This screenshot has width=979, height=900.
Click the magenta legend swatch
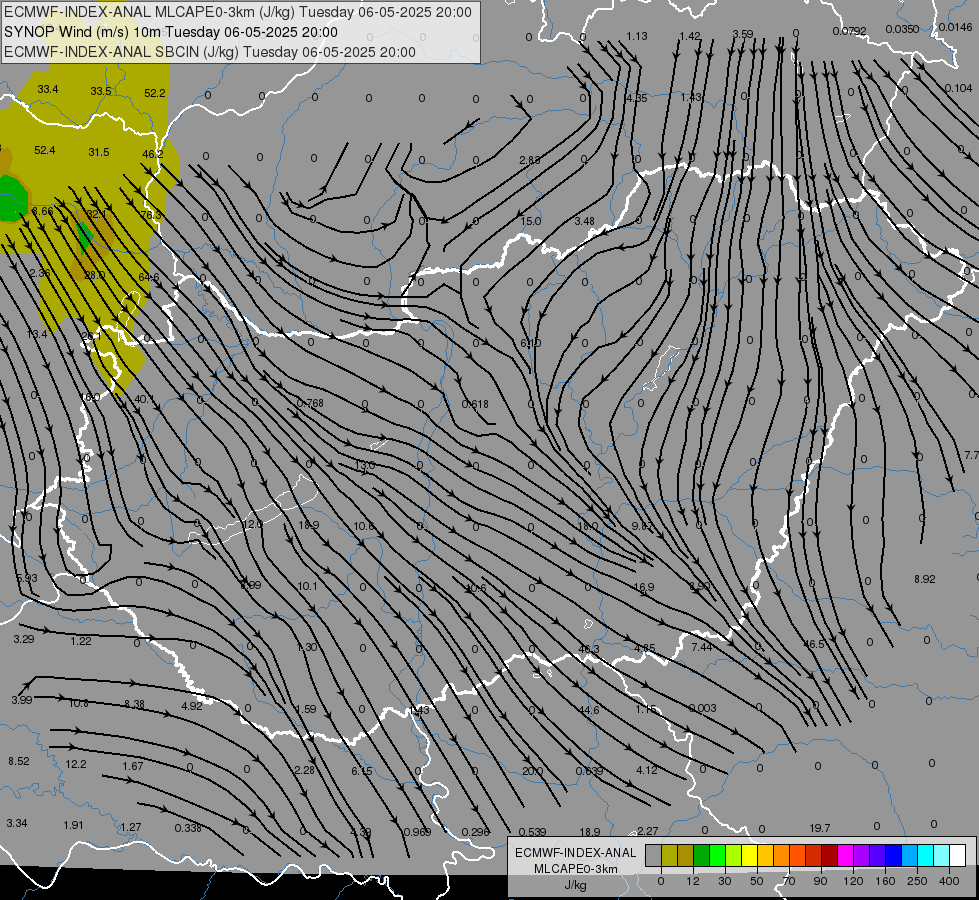click(845, 855)
